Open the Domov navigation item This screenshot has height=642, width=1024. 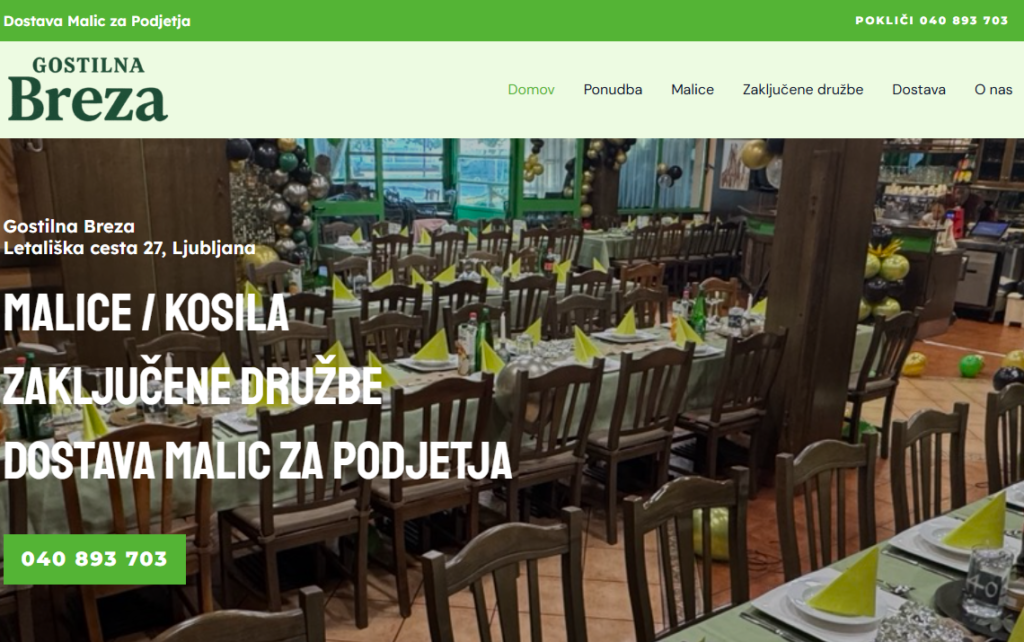click(x=531, y=89)
